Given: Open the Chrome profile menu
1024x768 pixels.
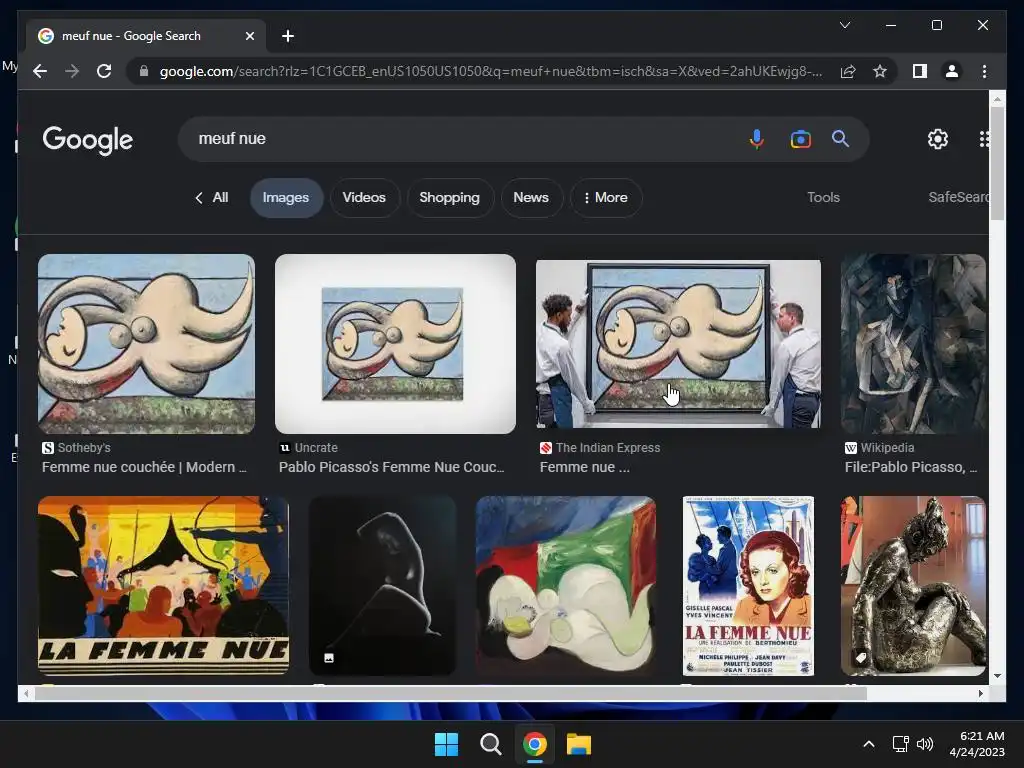Looking at the screenshot, I should point(952,71).
